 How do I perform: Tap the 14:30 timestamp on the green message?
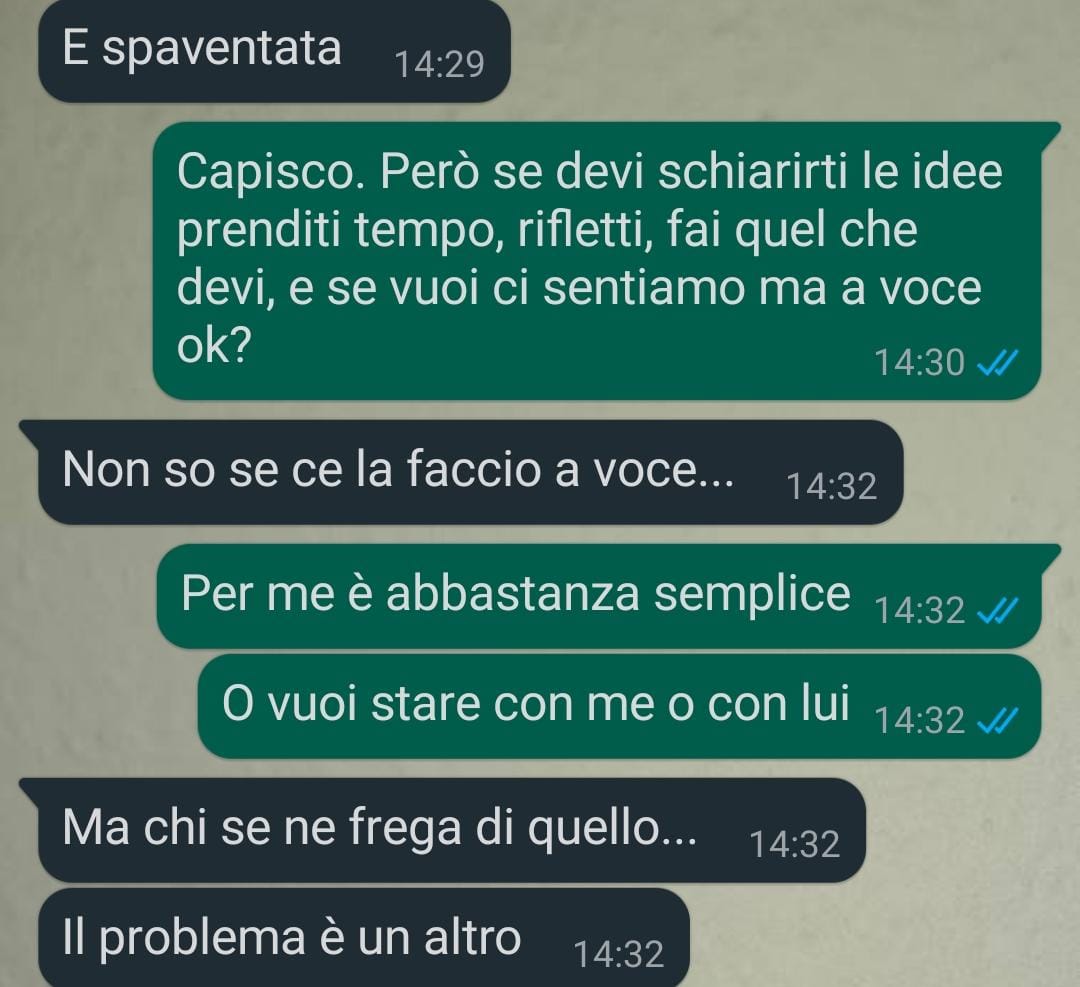coord(920,362)
